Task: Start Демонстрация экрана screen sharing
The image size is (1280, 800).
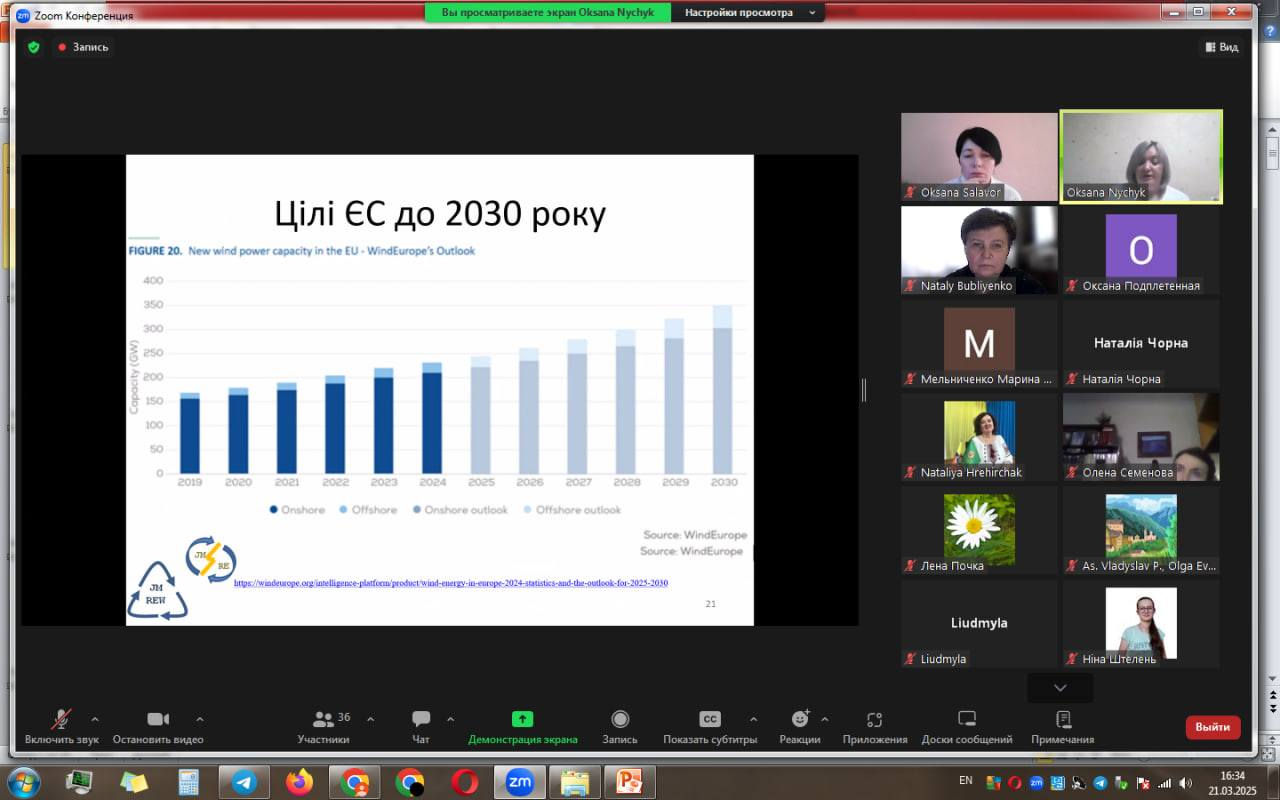Action: pyautogui.click(x=523, y=727)
